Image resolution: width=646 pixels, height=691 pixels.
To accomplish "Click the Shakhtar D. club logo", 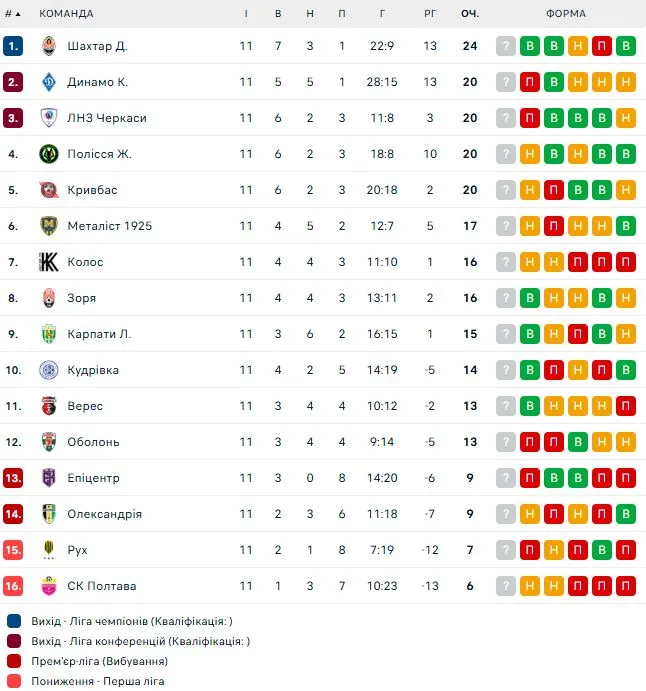I will [x=48, y=46].
